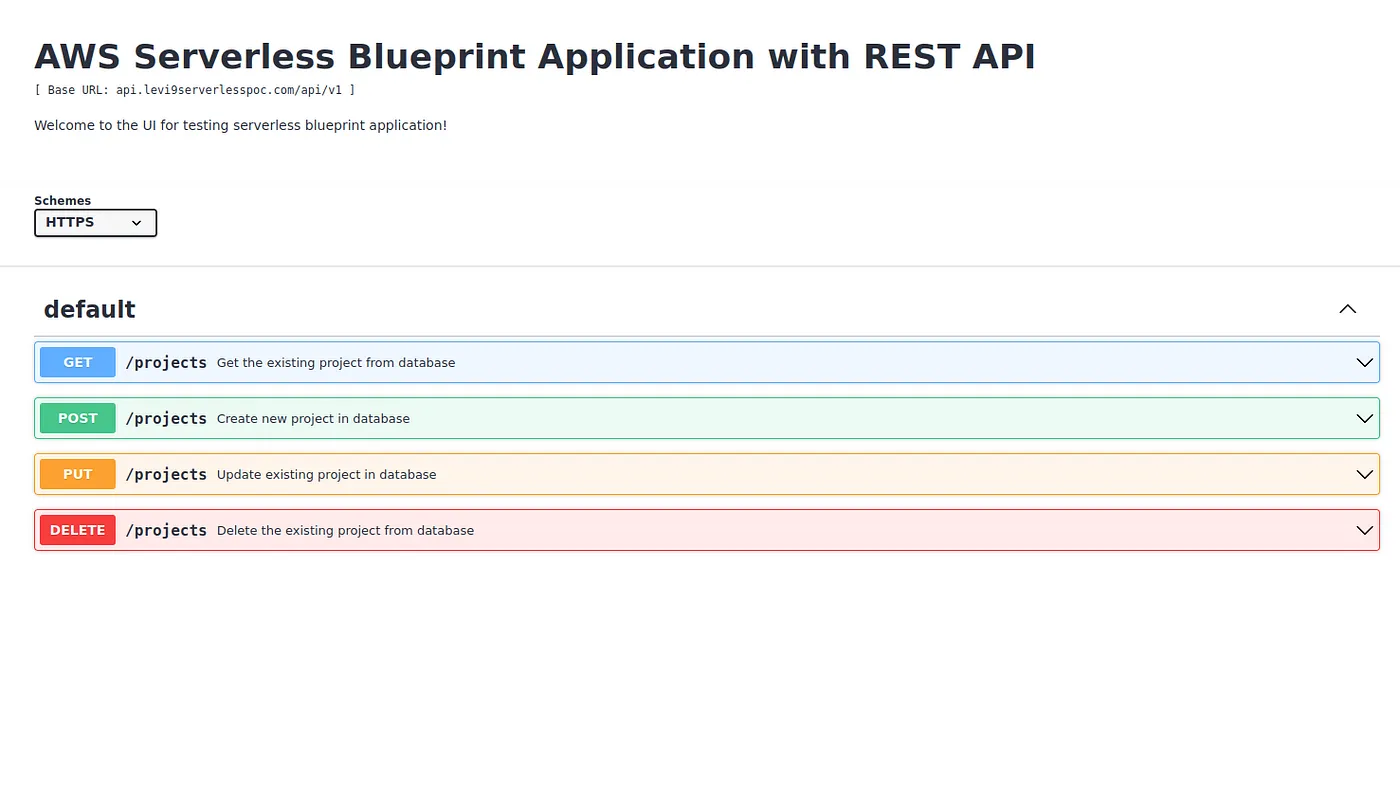The image size is (1400, 787).
Task: Click the default section heading
Action: pos(89,309)
